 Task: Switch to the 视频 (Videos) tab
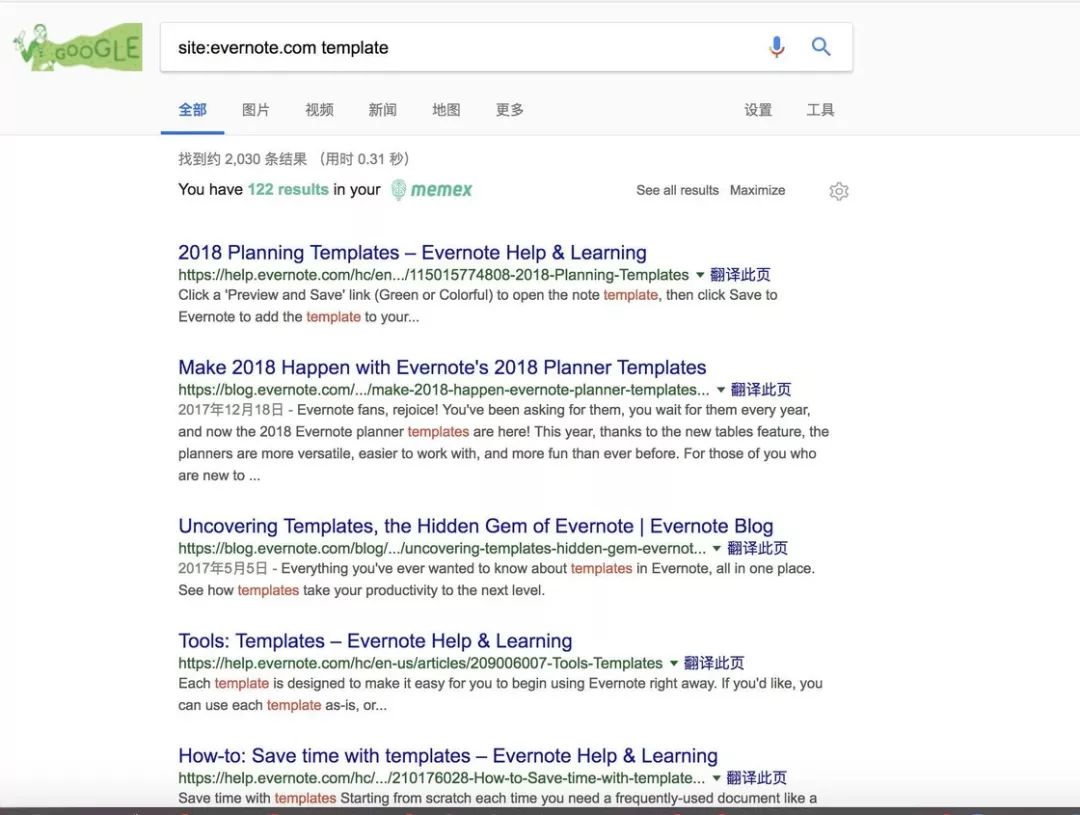tap(319, 110)
